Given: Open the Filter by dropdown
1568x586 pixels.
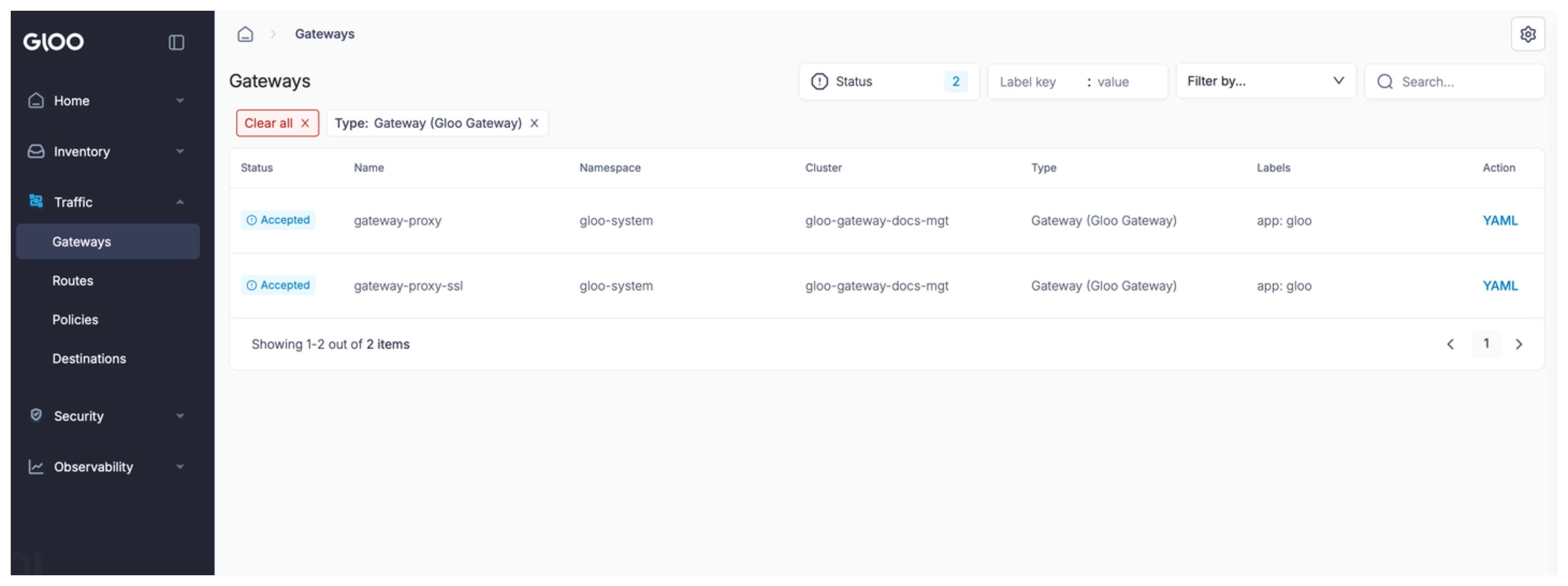Looking at the screenshot, I should tap(1265, 81).
